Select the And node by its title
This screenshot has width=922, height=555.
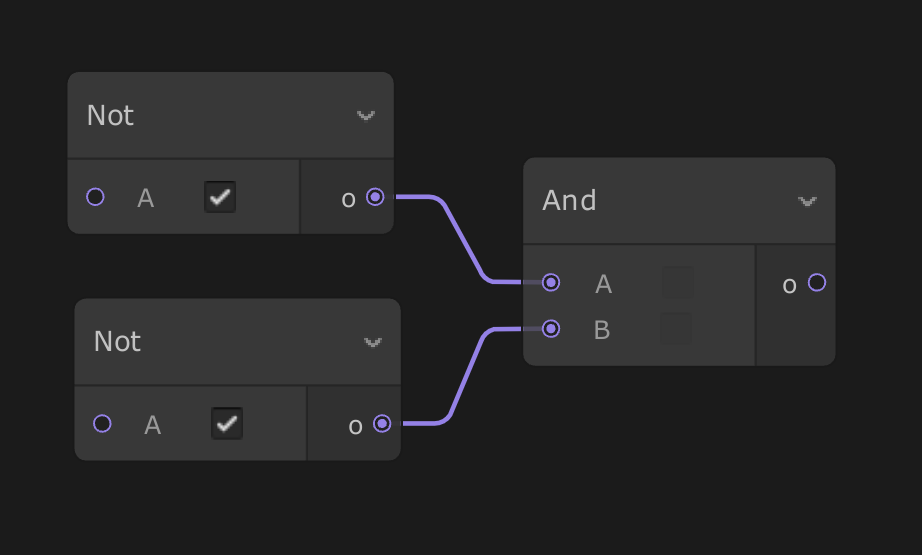570,201
